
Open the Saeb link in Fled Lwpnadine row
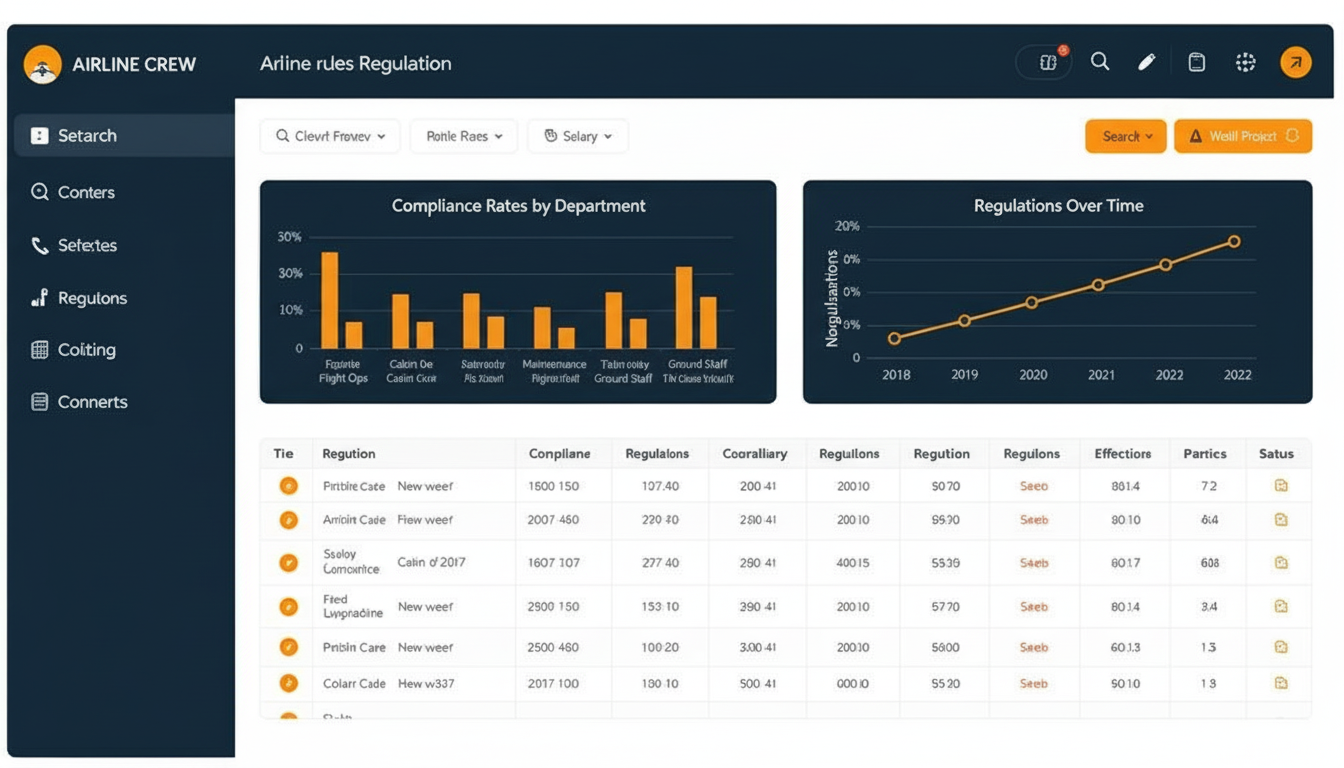(1033, 607)
